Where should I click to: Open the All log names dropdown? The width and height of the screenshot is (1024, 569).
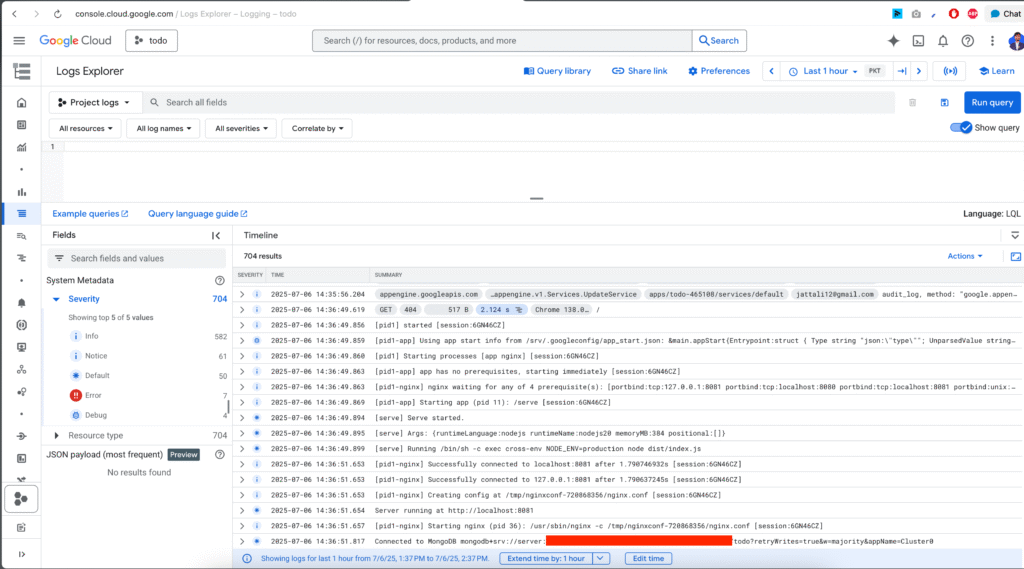[163, 129]
